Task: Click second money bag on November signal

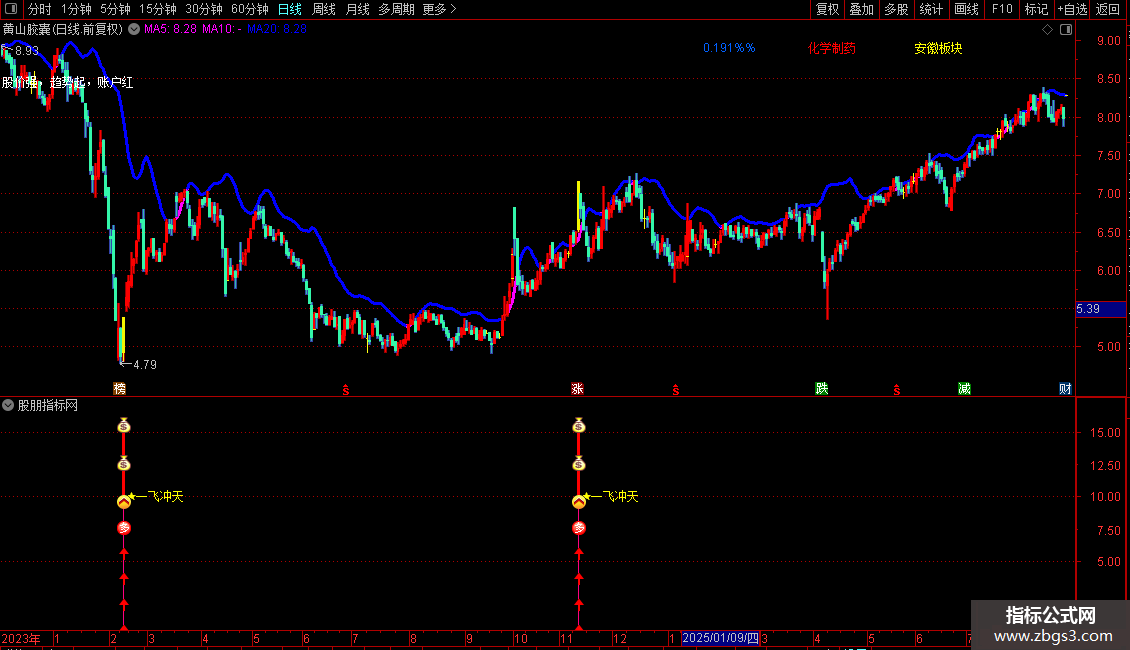Action: pyautogui.click(x=579, y=463)
